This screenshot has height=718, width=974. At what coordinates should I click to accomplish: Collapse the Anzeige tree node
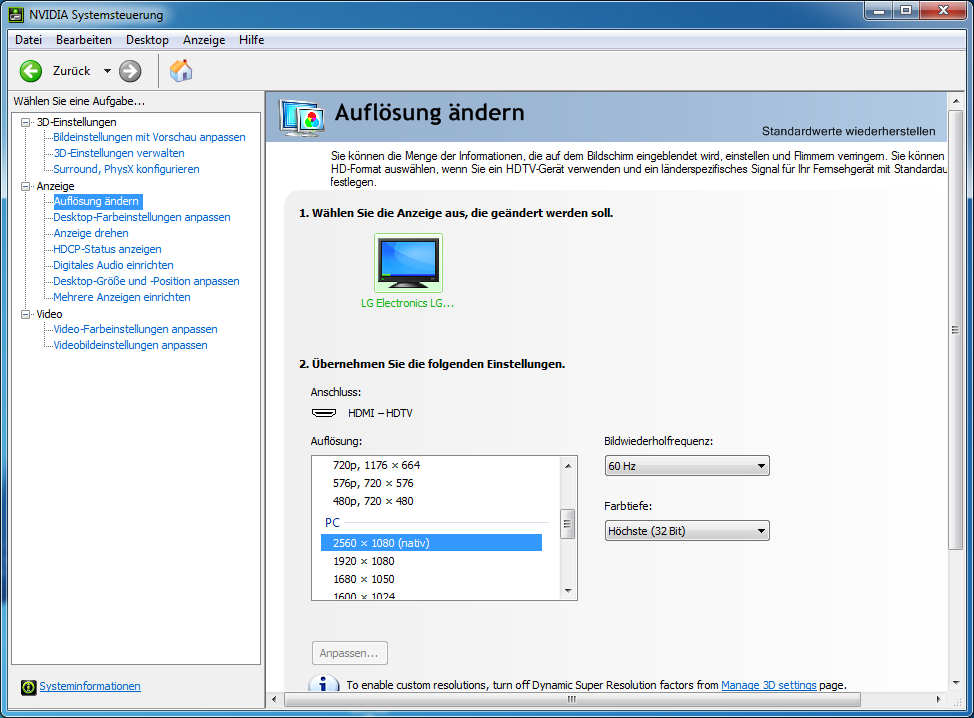pyautogui.click(x=25, y=186)
